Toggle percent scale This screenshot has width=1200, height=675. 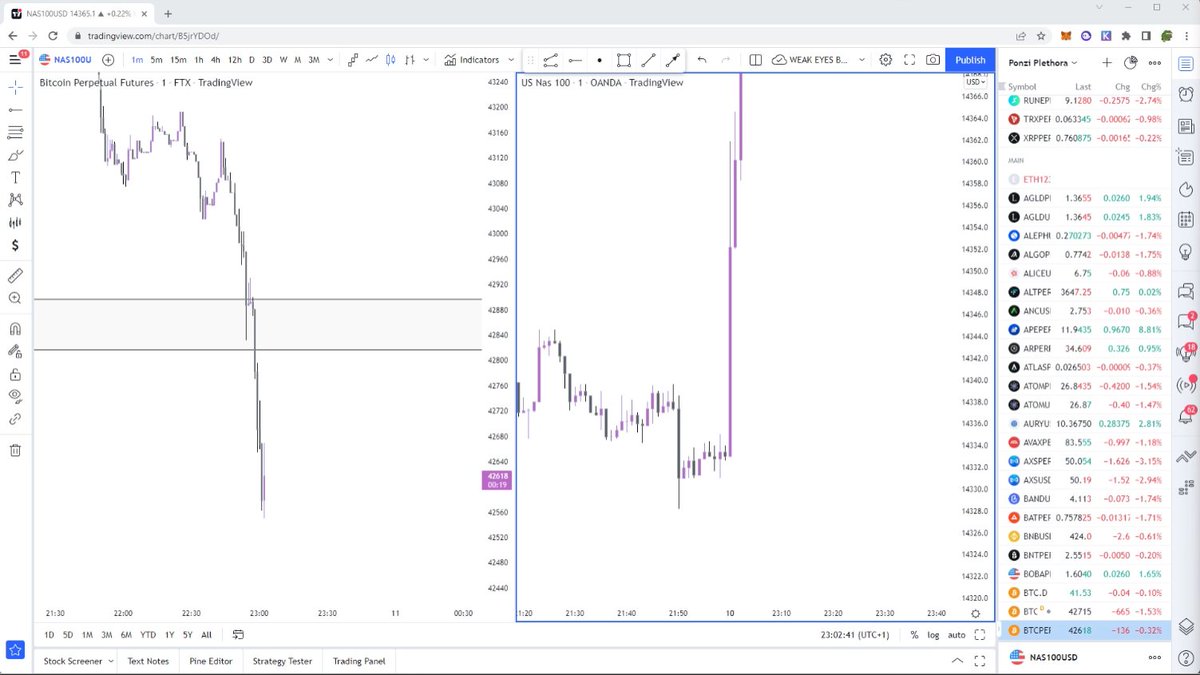pyautogui.click(x=914, y=634)
